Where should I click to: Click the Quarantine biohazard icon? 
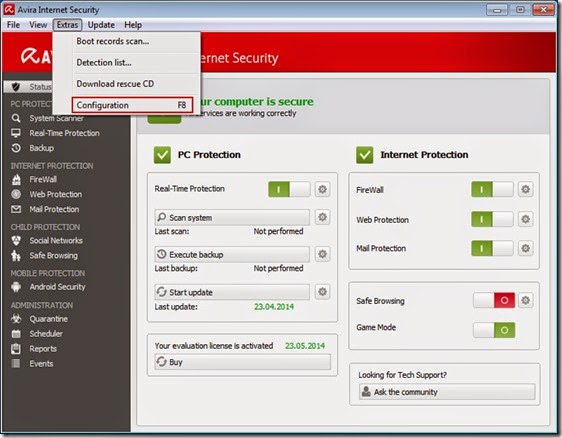pyautogui.click(x=16, y=319)
